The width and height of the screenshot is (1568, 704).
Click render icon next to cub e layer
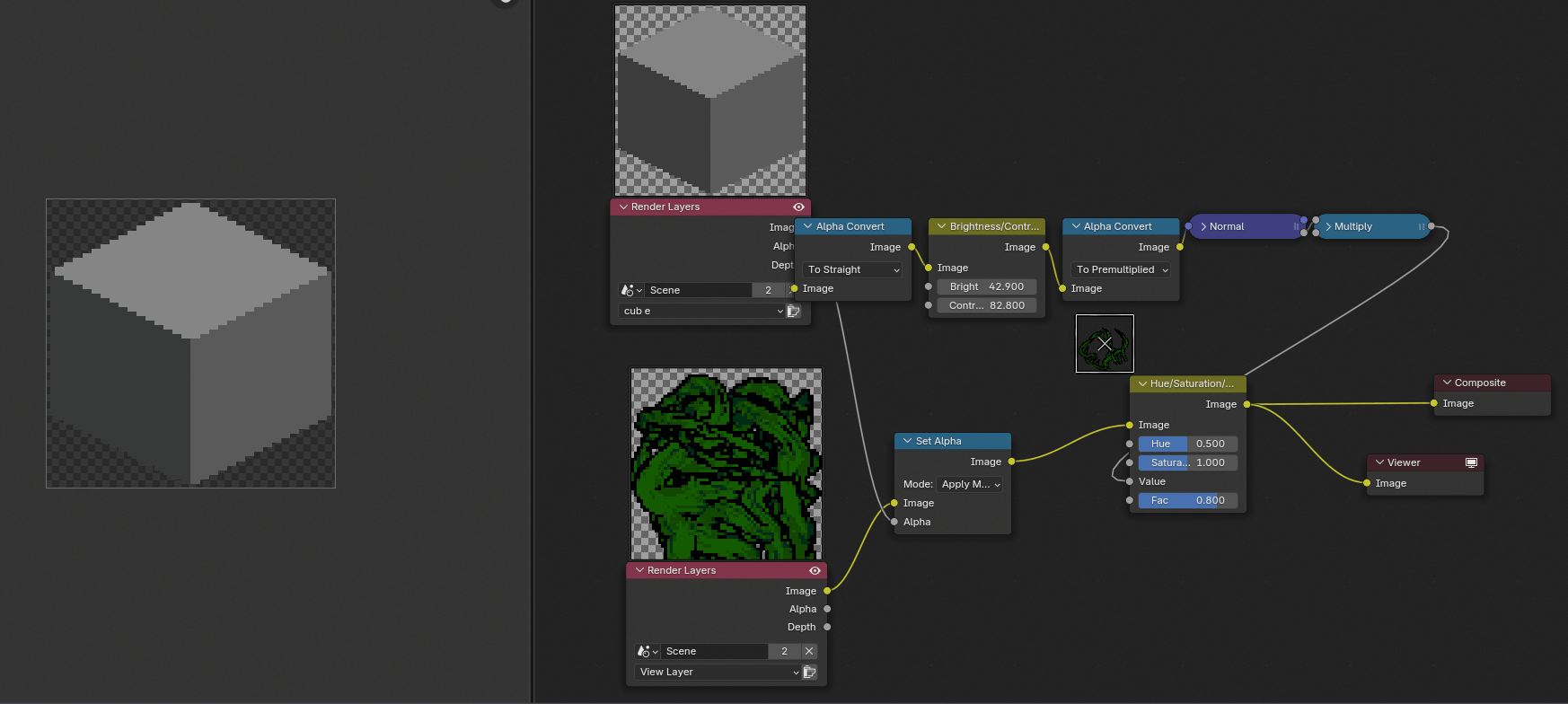[793, 311]
